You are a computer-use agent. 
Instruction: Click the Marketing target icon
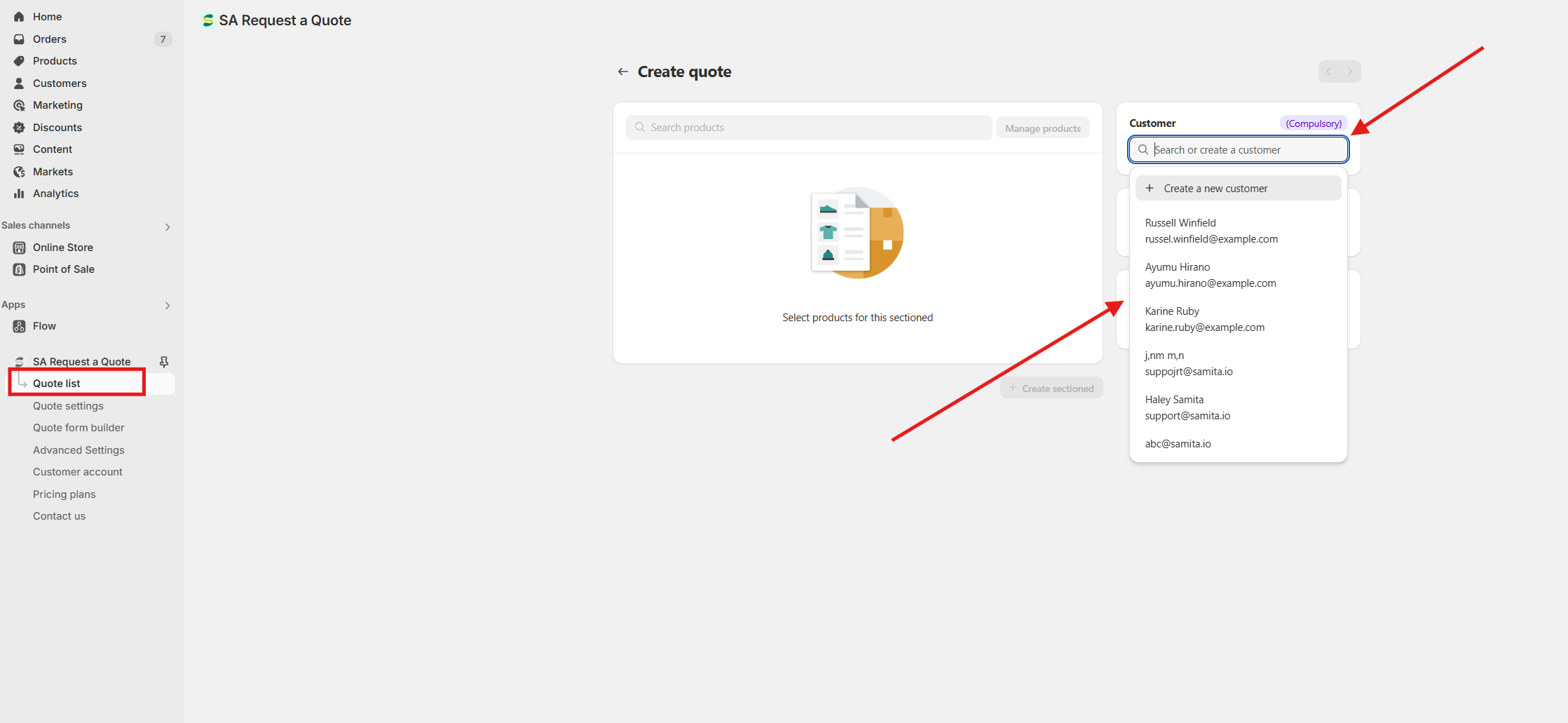point(19,105)
